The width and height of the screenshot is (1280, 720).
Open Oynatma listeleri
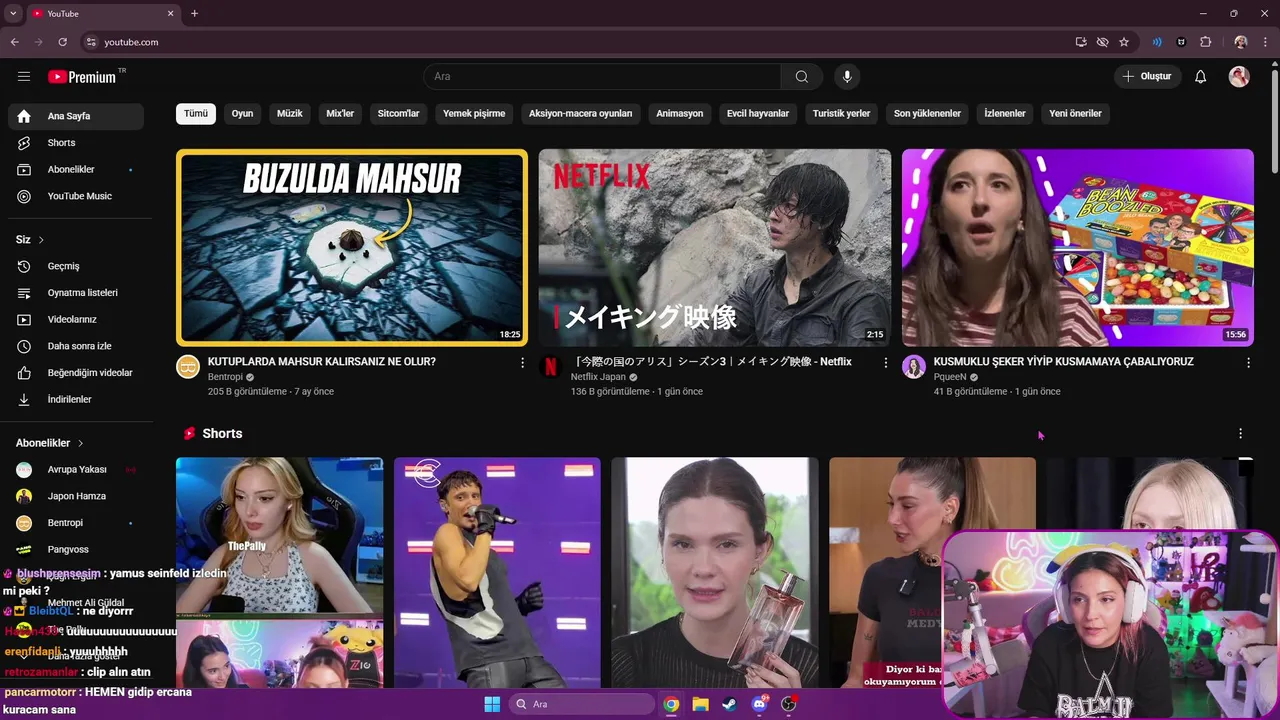click(76, 293)
